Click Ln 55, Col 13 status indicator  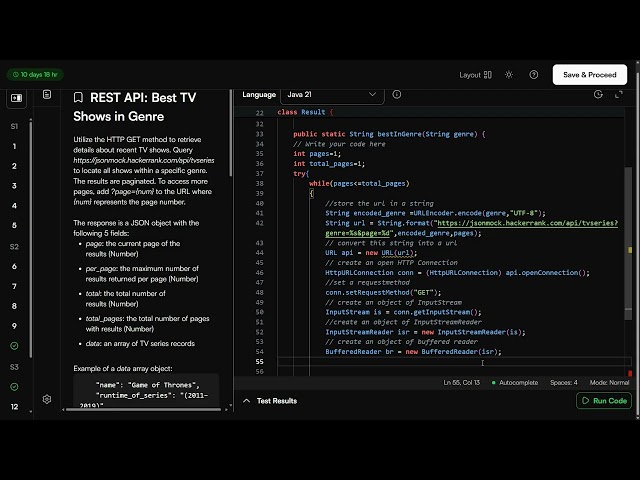(x=462, y=383)
